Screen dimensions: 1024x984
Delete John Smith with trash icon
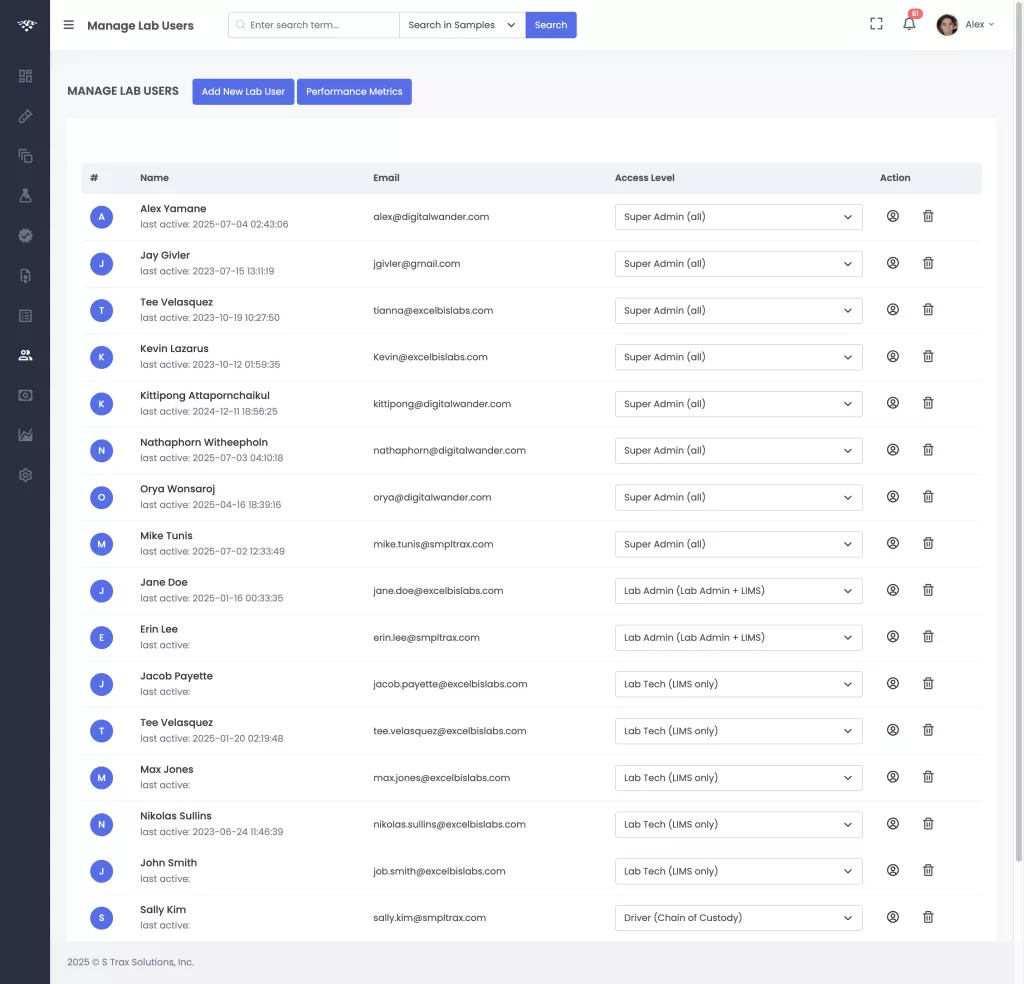[928, 870]
